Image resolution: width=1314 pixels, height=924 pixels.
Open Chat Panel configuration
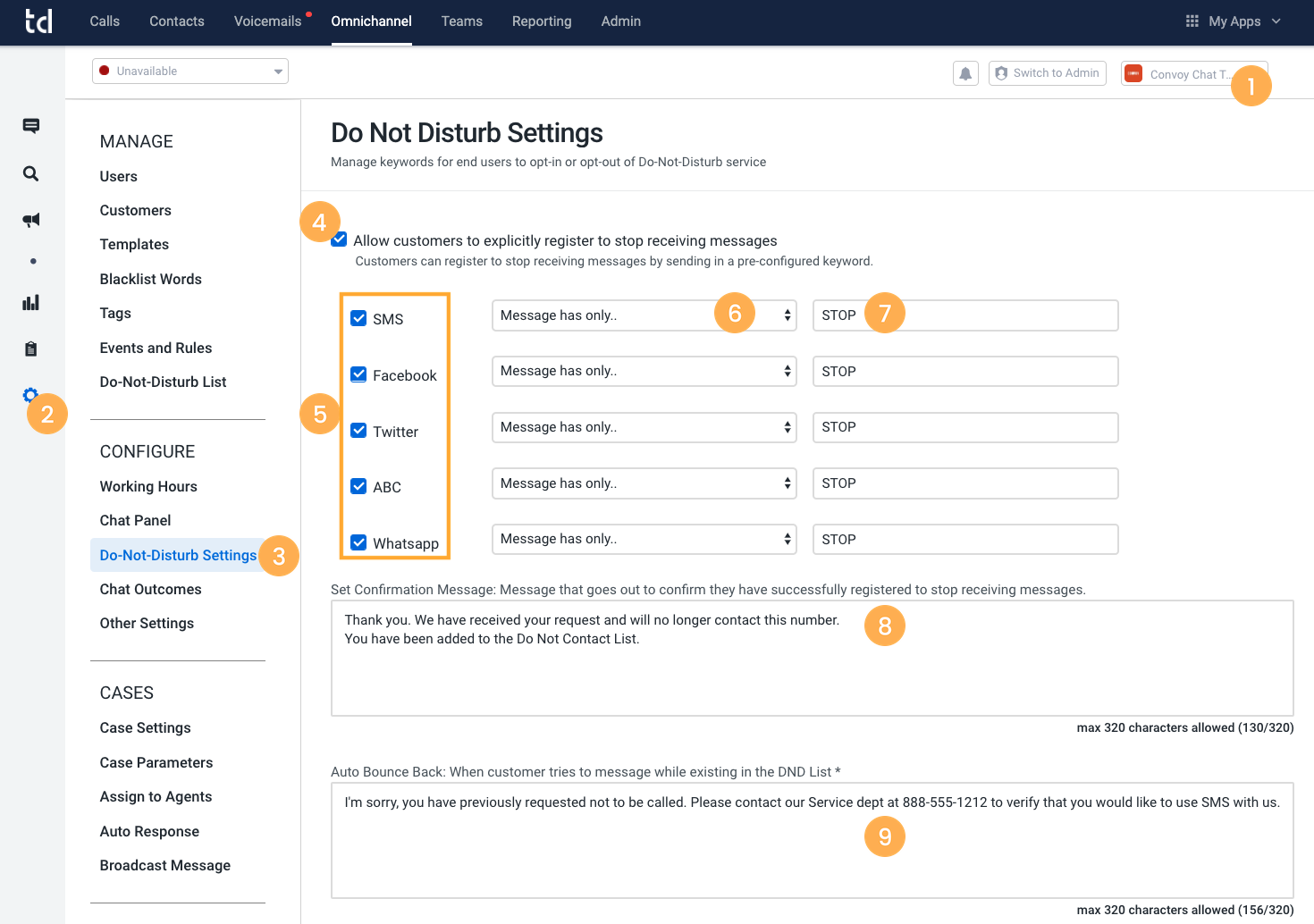(135, 520)
